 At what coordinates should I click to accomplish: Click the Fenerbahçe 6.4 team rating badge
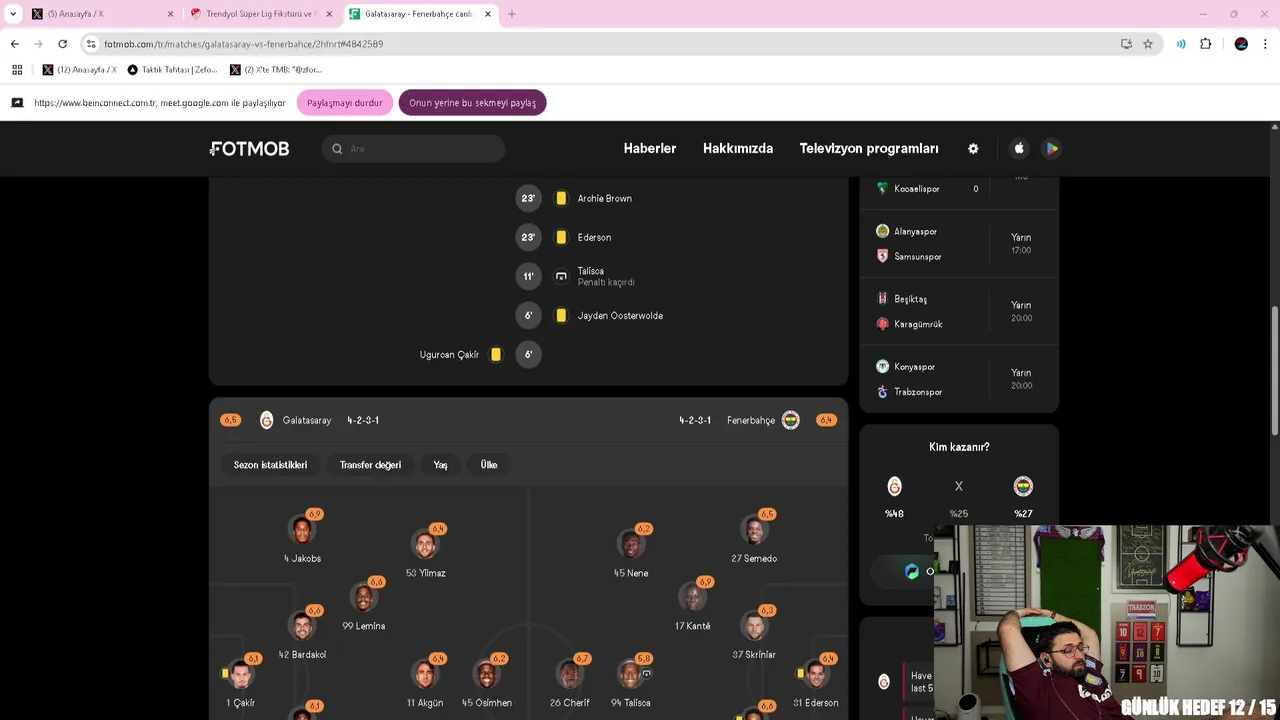coord(826,420)
